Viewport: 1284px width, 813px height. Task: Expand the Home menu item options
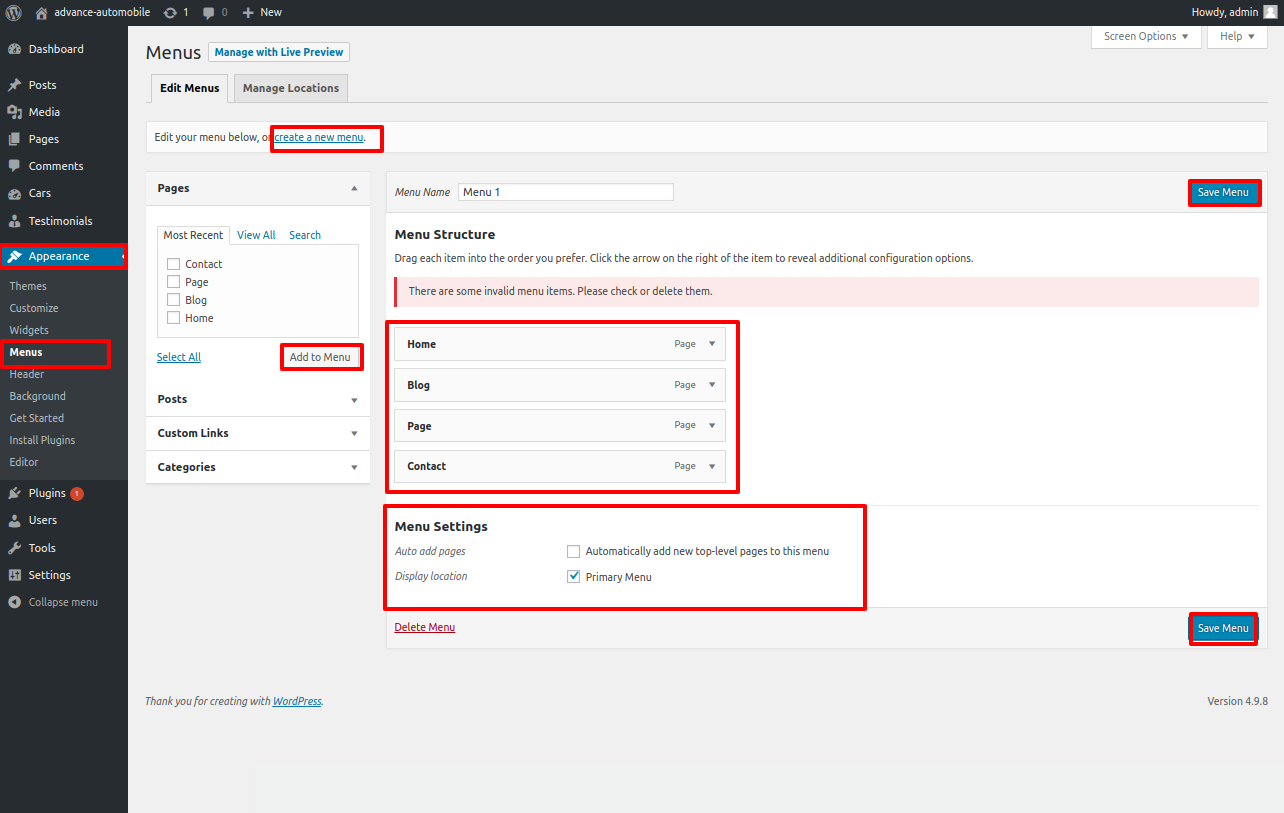click(x=712, y=344)
